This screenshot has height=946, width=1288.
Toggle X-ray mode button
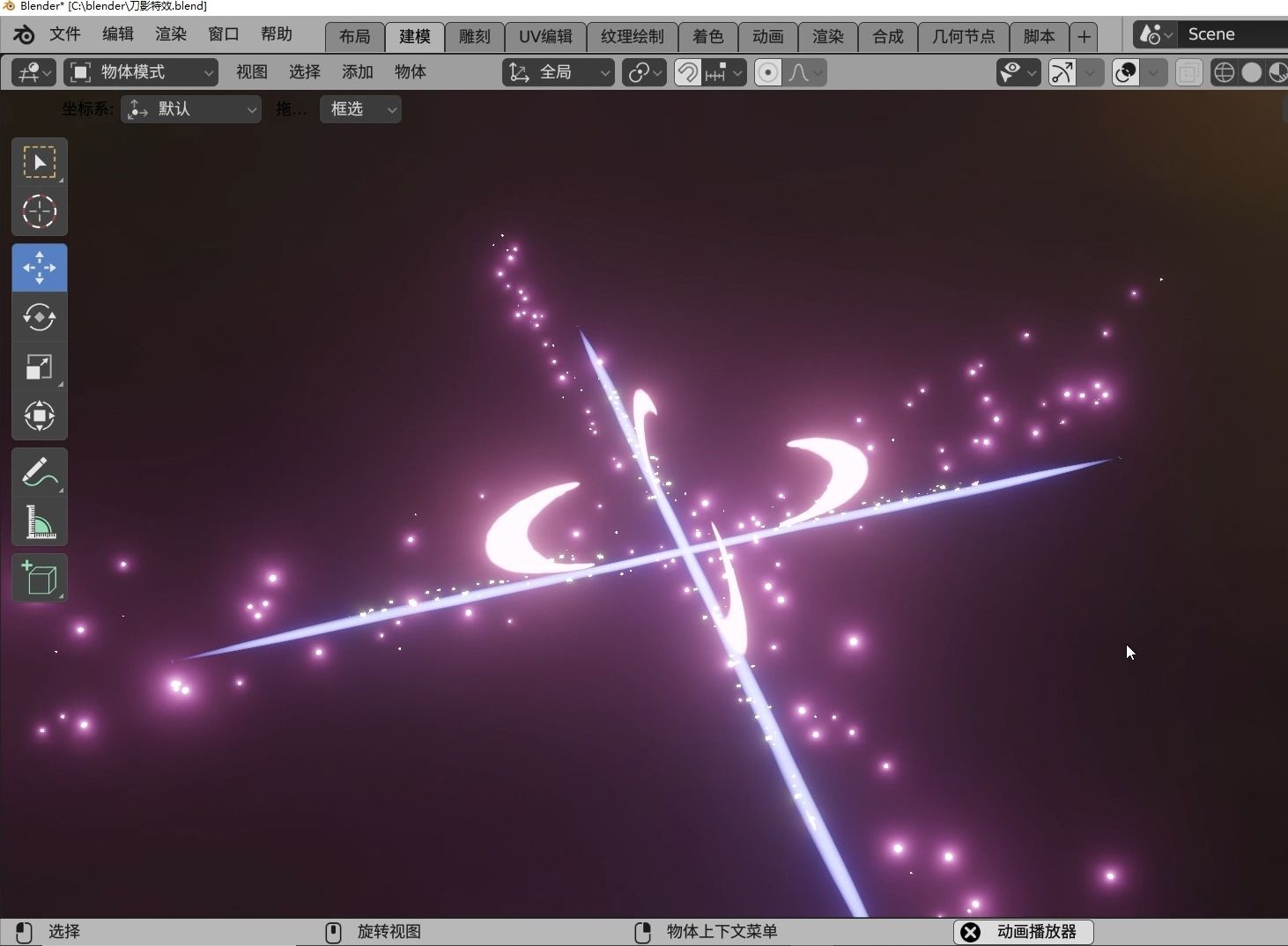[x=1188, y=72]
